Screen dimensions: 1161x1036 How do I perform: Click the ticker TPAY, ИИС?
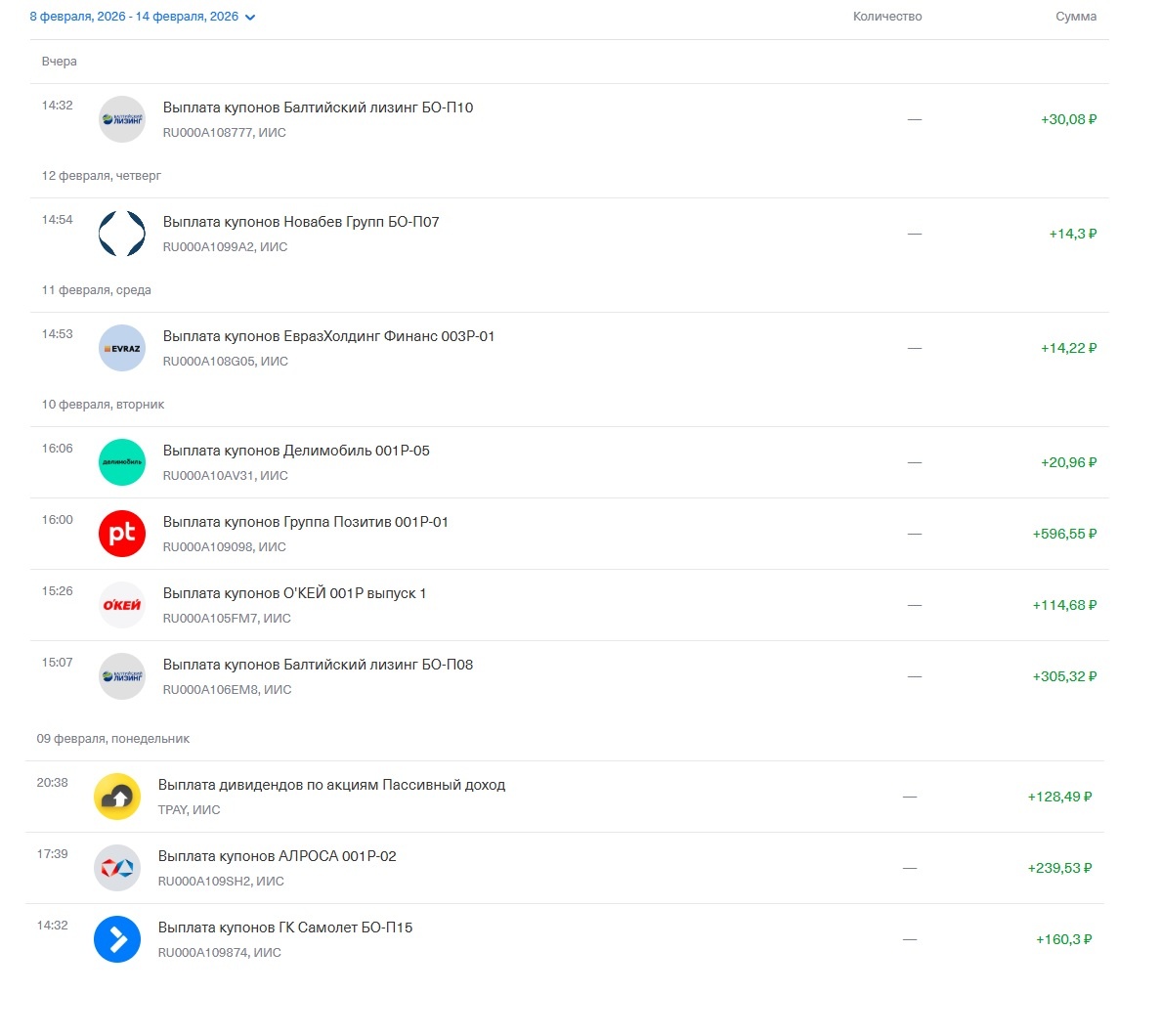pyautogui.click(x=189, y=810)
